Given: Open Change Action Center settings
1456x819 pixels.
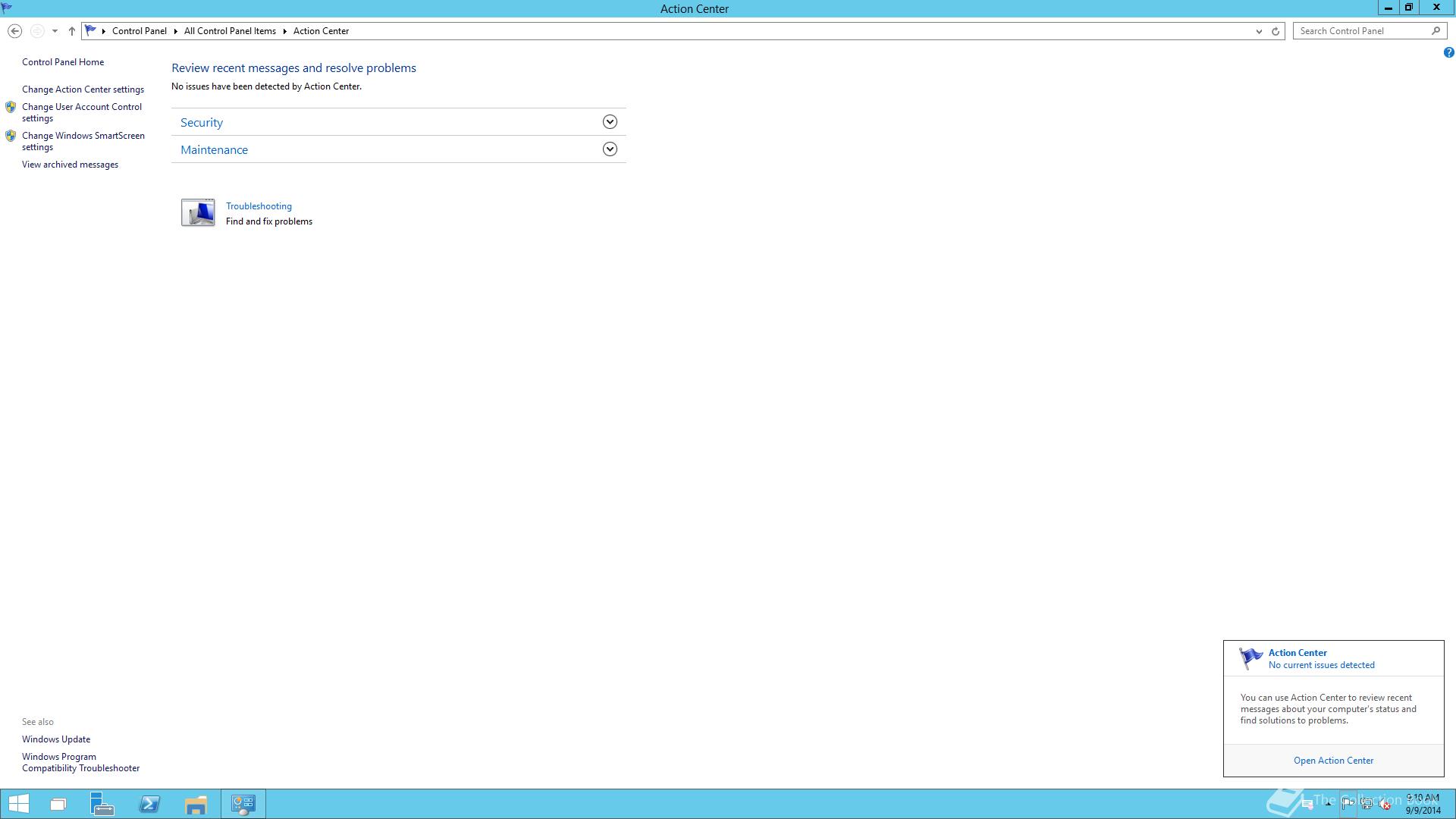Looking at the screenshot, I should coord(83,89).
